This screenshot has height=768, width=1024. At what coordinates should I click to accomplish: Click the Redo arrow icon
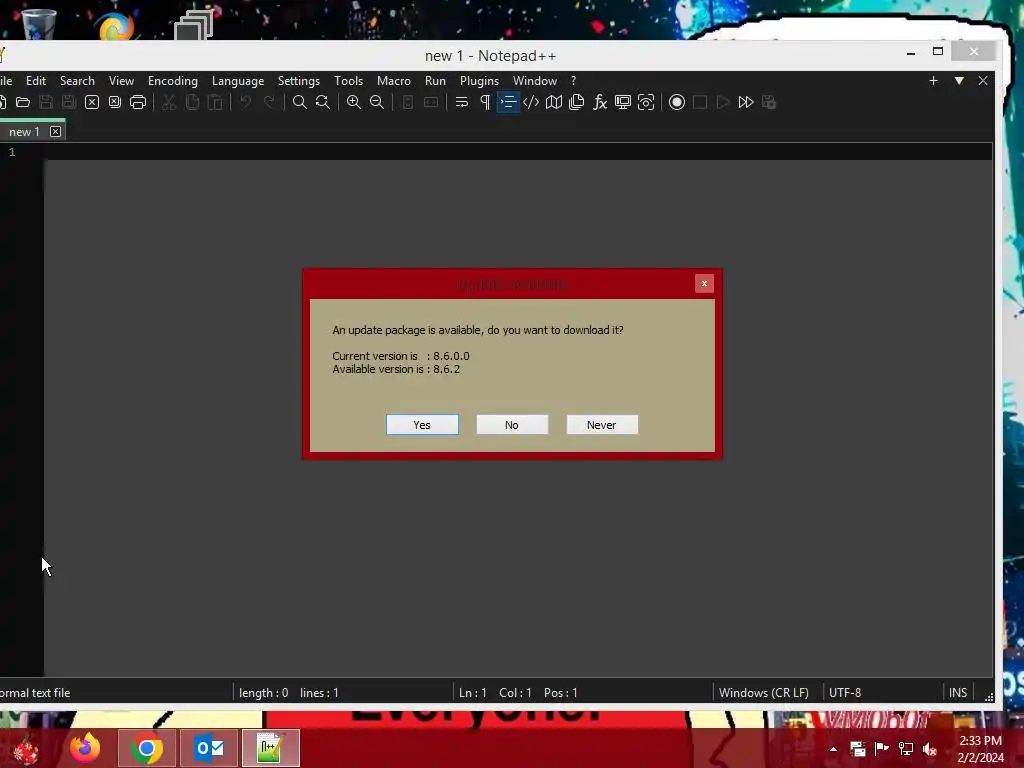coord(268,102)
